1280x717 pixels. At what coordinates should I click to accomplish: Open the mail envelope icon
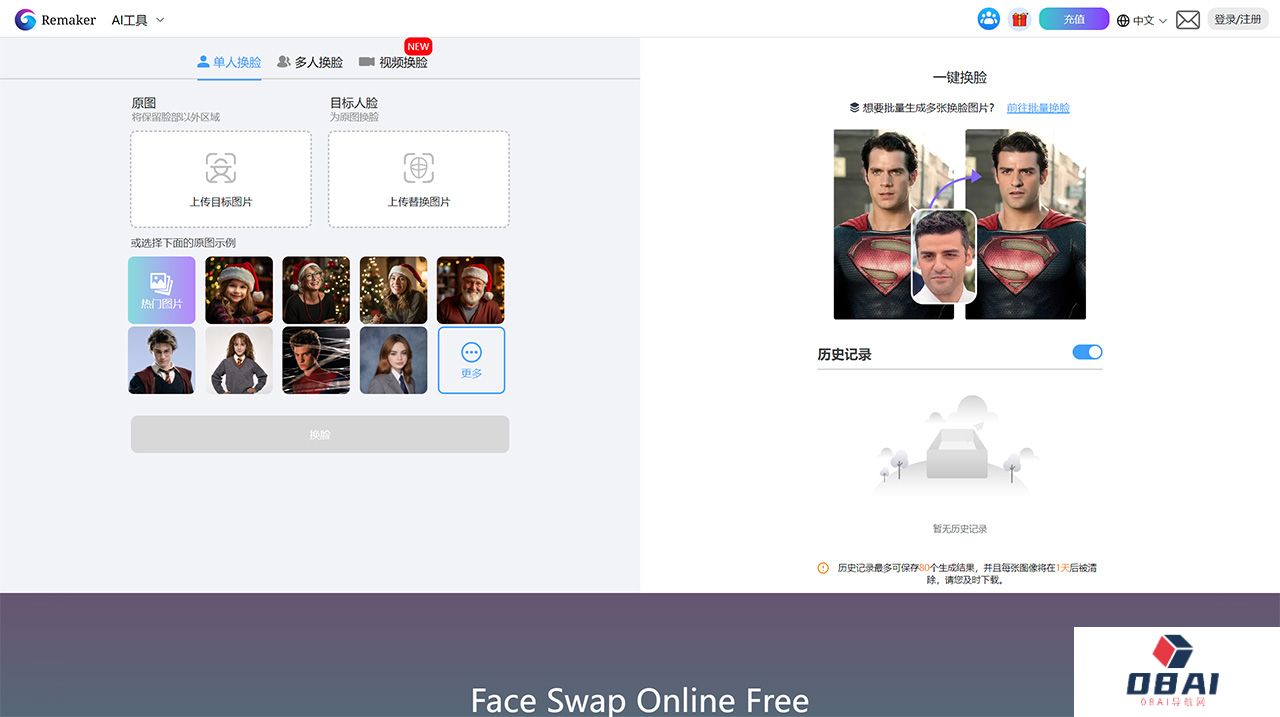coord(1188,19)
